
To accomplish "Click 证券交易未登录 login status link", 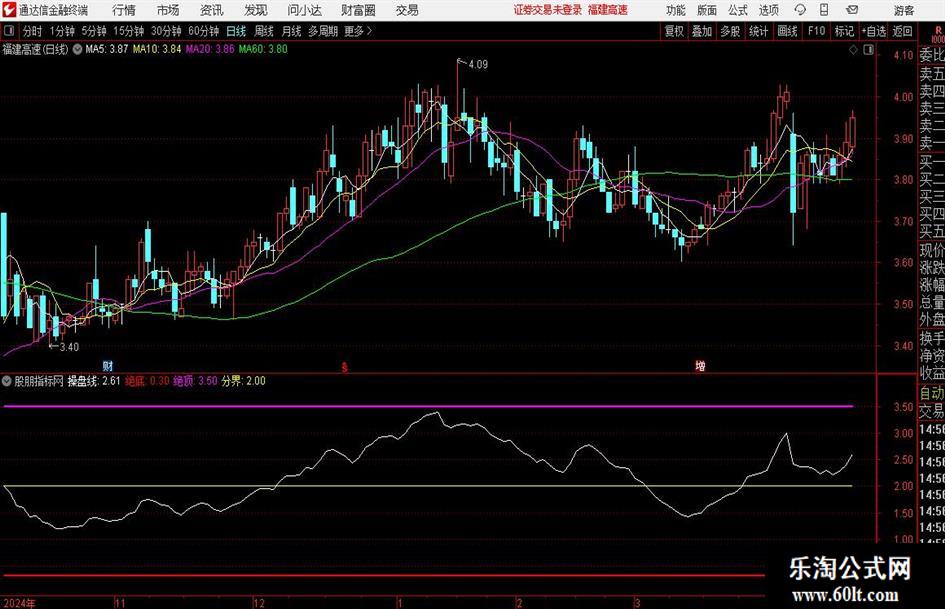I will [x=548, y=10].
